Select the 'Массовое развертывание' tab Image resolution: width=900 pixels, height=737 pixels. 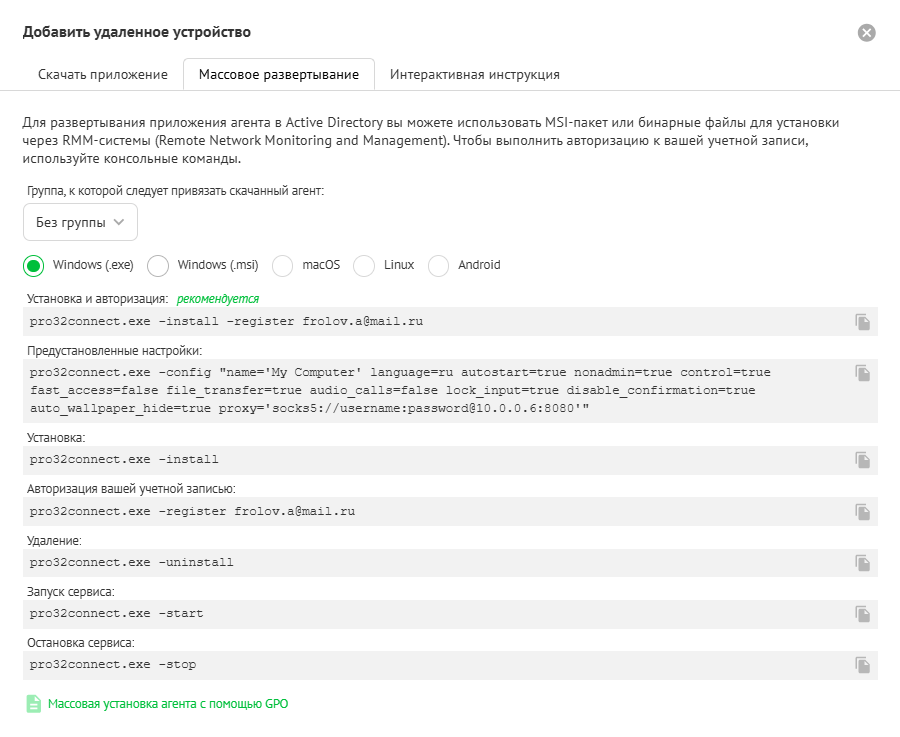278,75
